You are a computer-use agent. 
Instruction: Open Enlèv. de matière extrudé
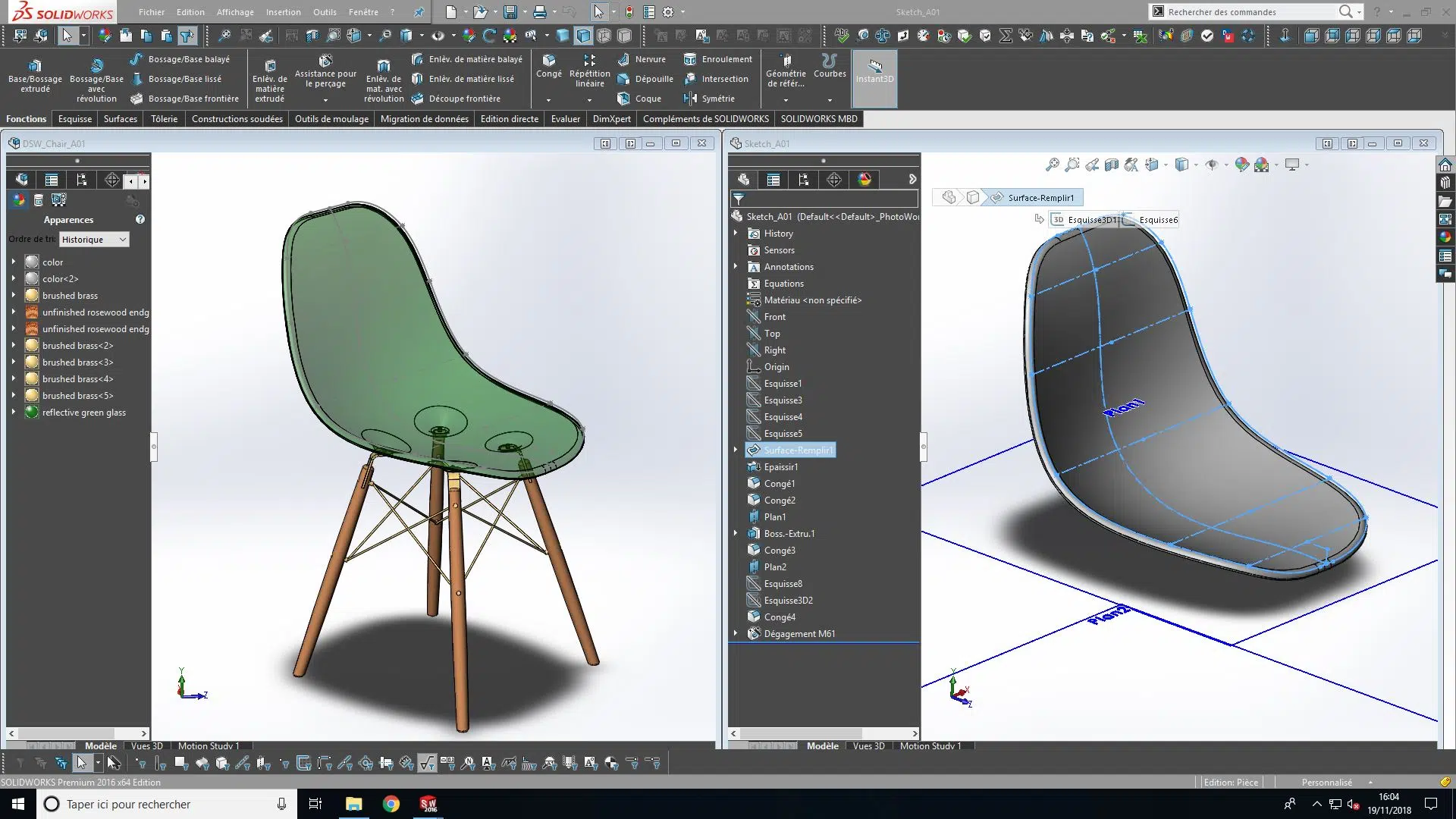(270, 66)
